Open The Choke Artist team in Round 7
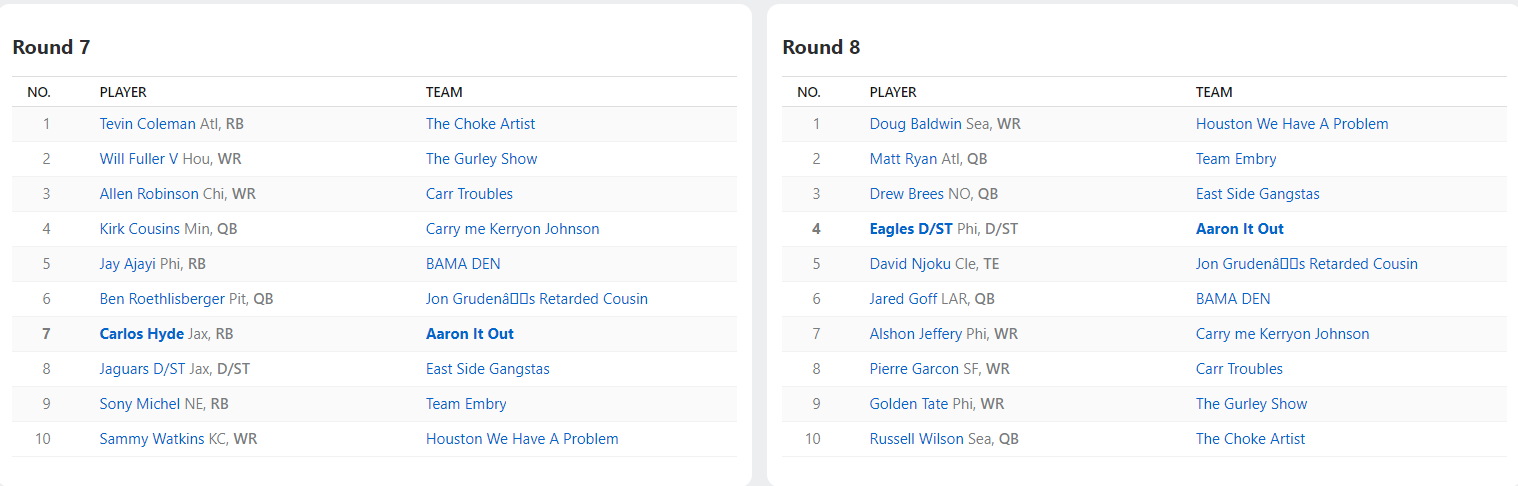This screenshot has width=1518, height=486. click(x=480, y=124)
